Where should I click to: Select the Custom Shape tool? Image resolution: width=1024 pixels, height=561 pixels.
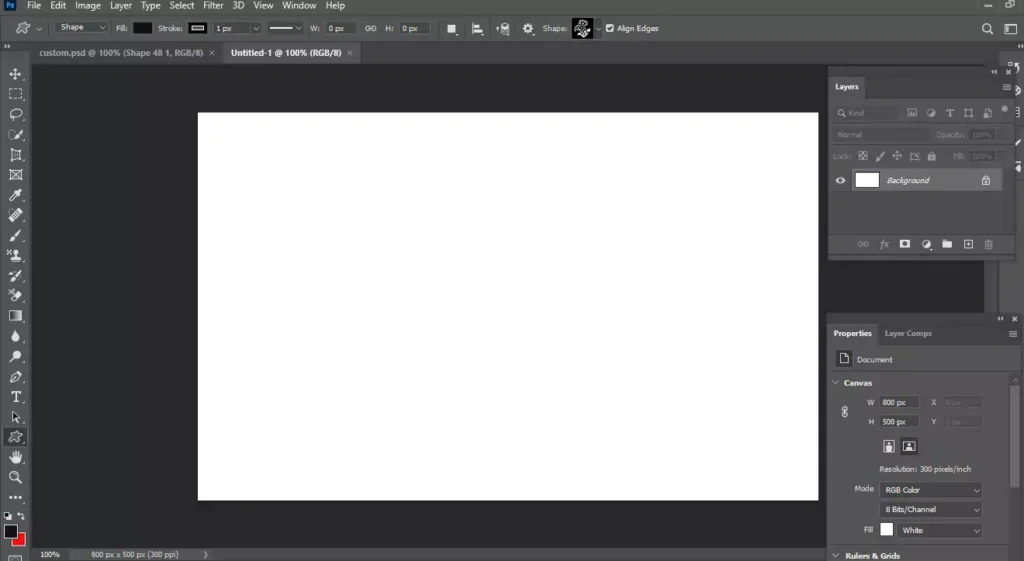pyautogui.click(x=16, y=437)
